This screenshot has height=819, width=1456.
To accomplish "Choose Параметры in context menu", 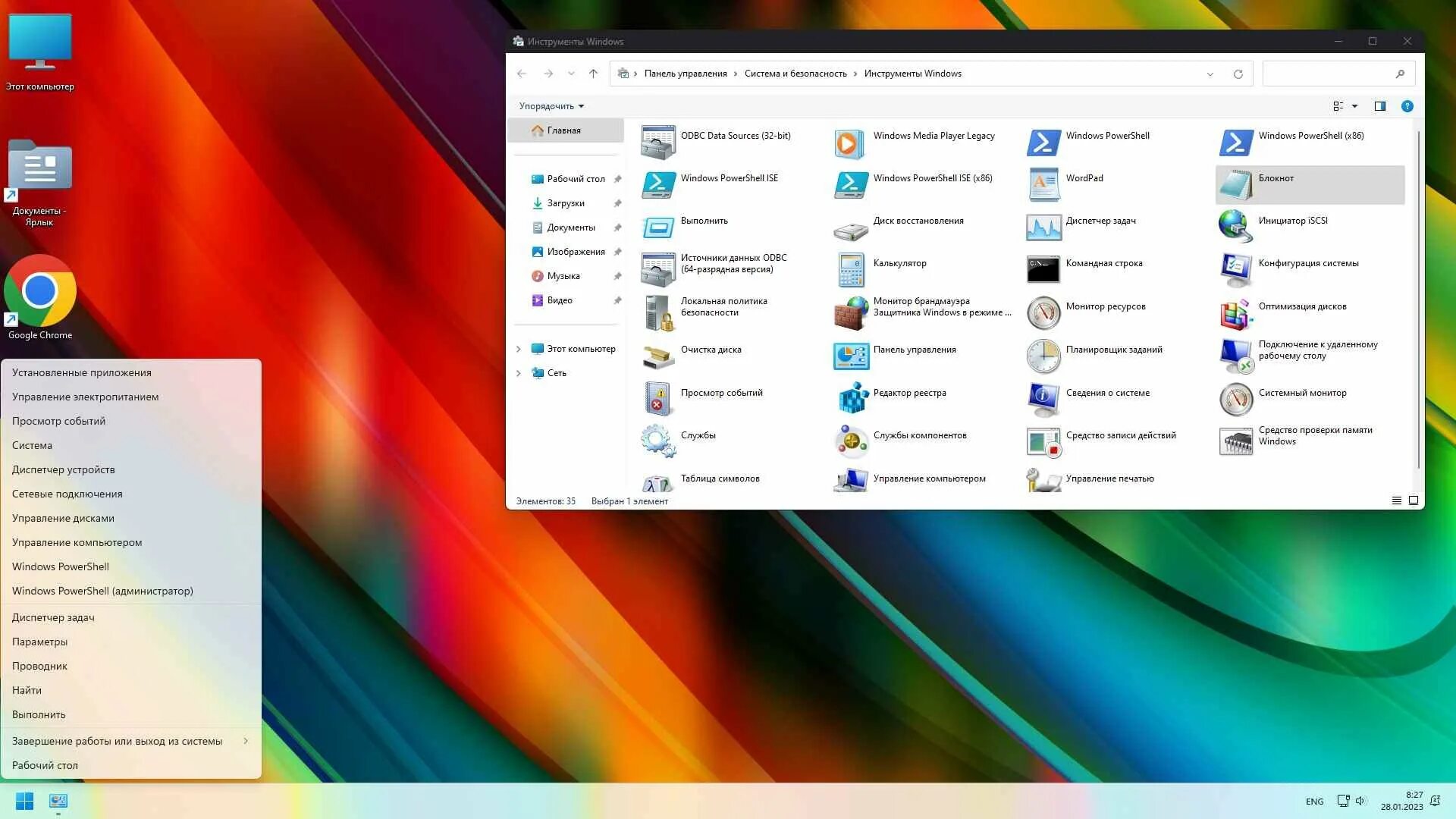I will coord(130,642).
